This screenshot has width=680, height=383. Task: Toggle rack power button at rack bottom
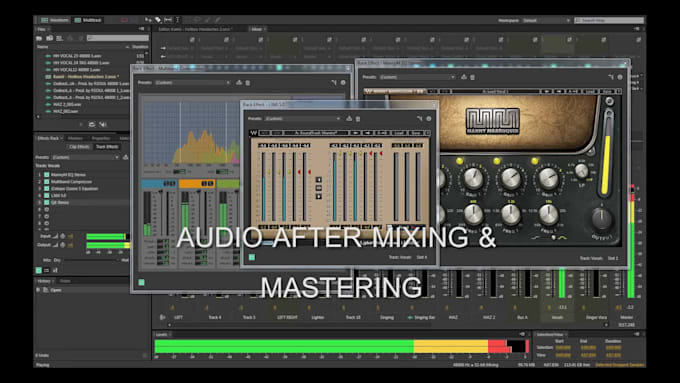(39, 270)
